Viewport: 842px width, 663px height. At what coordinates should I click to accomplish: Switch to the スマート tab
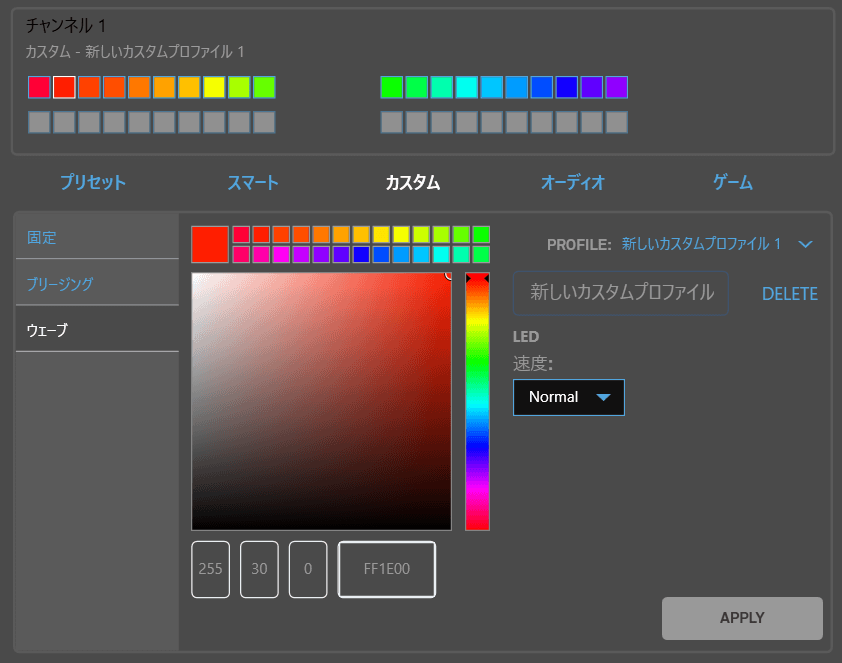(x=253, y=183)
